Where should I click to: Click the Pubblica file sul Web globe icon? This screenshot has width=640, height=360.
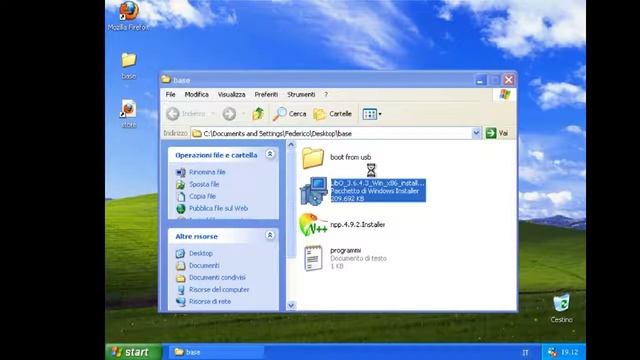(x=180, y=209)
